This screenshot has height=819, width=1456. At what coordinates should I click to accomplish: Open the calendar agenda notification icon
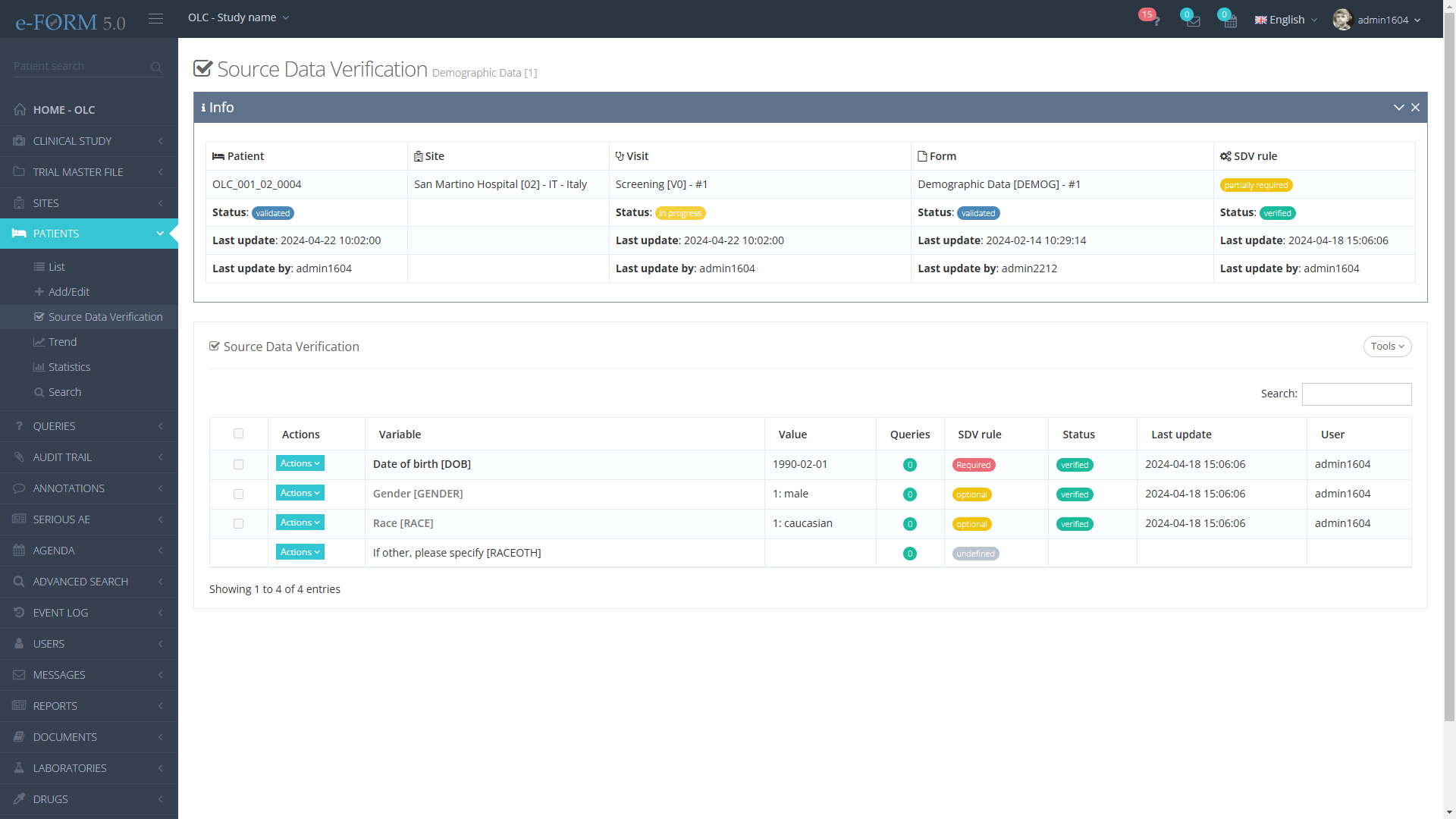click(x=1230, y=20)
